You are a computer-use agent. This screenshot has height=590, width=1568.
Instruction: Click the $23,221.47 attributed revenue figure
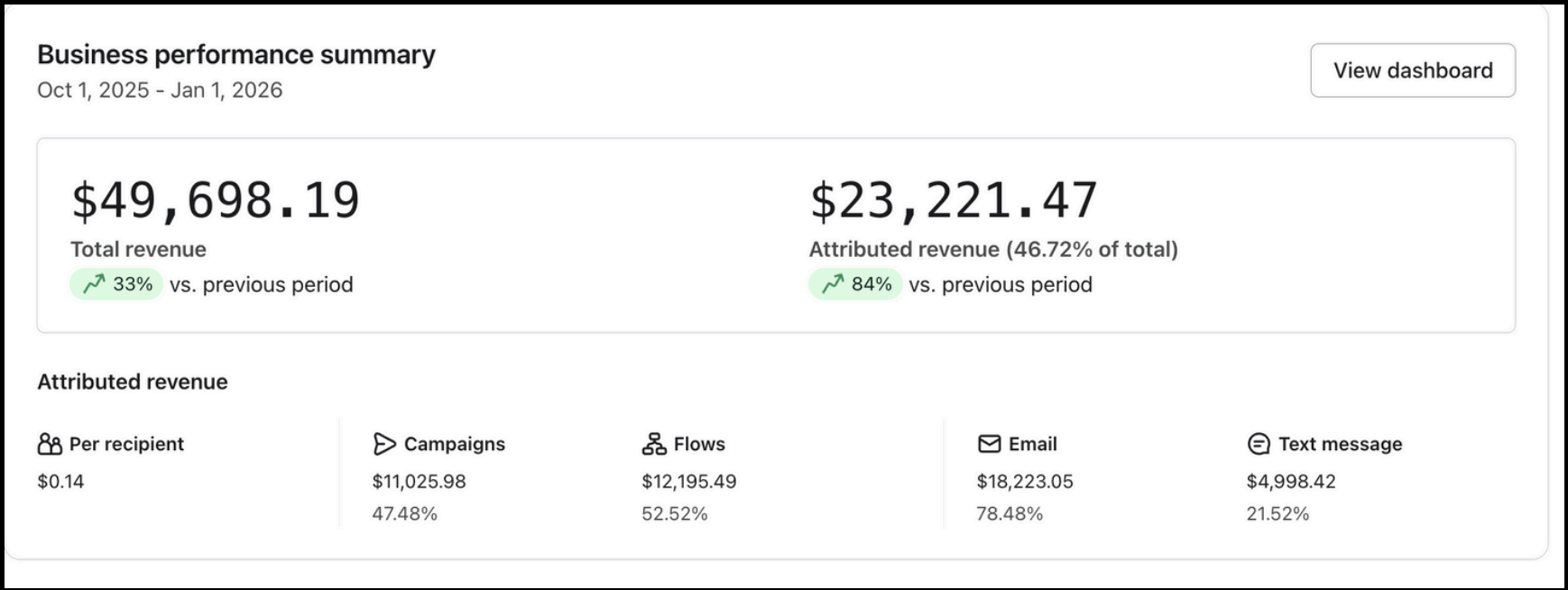[x=953, y=200]
